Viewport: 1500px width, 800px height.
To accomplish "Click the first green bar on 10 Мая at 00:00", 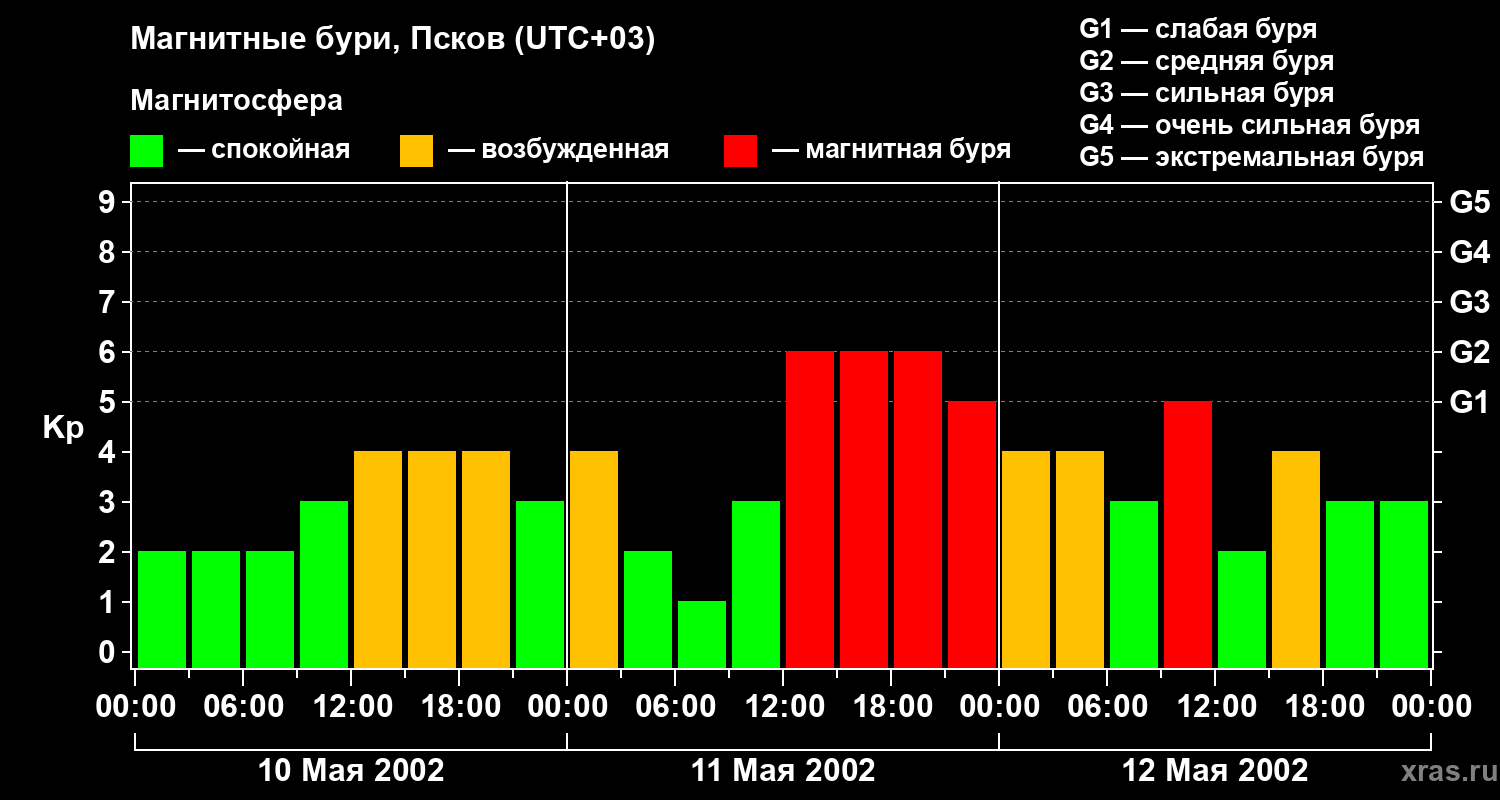I will 162,609.
